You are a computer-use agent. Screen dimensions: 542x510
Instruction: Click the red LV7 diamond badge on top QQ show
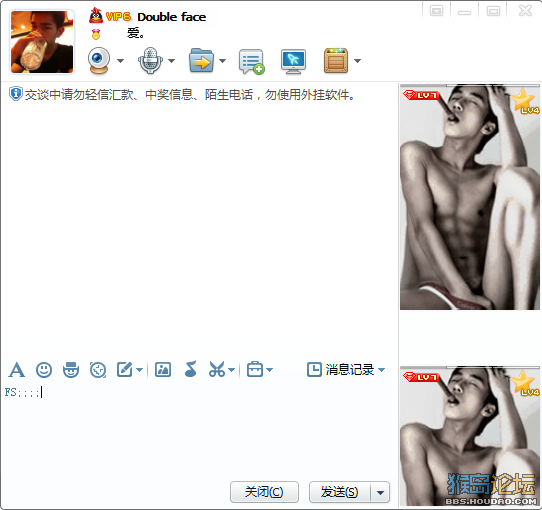pyautogui.click(x=421, y=95)
